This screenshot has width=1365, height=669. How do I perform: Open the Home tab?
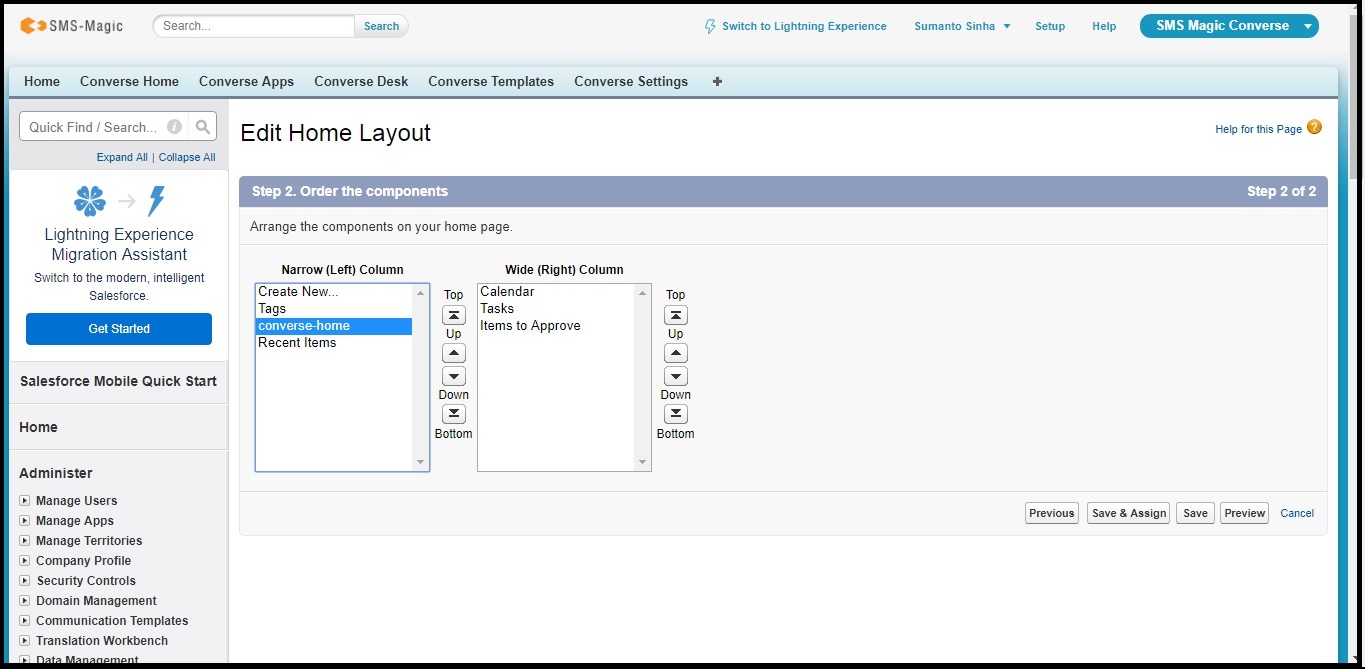42,82
